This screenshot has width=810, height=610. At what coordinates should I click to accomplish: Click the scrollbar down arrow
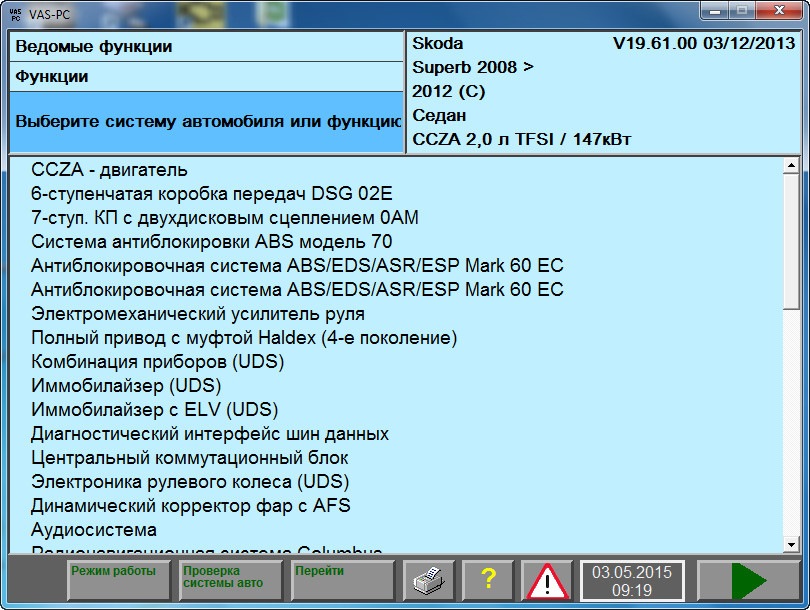tap(791, 544)
